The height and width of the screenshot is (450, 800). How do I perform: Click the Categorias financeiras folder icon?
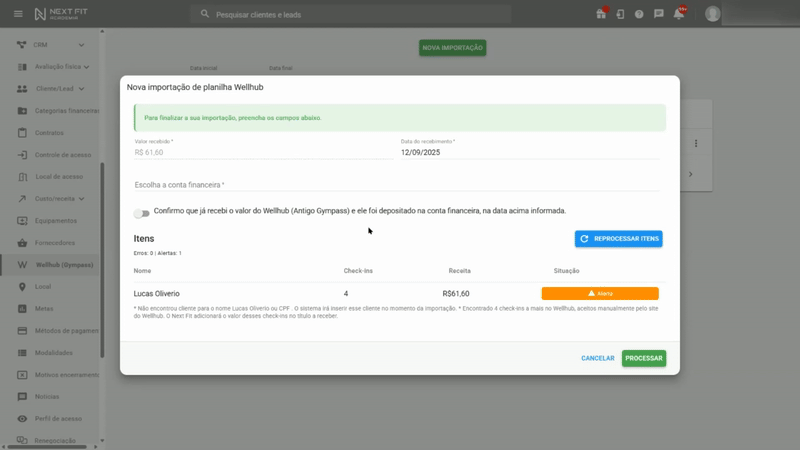(x=22, y=111)
